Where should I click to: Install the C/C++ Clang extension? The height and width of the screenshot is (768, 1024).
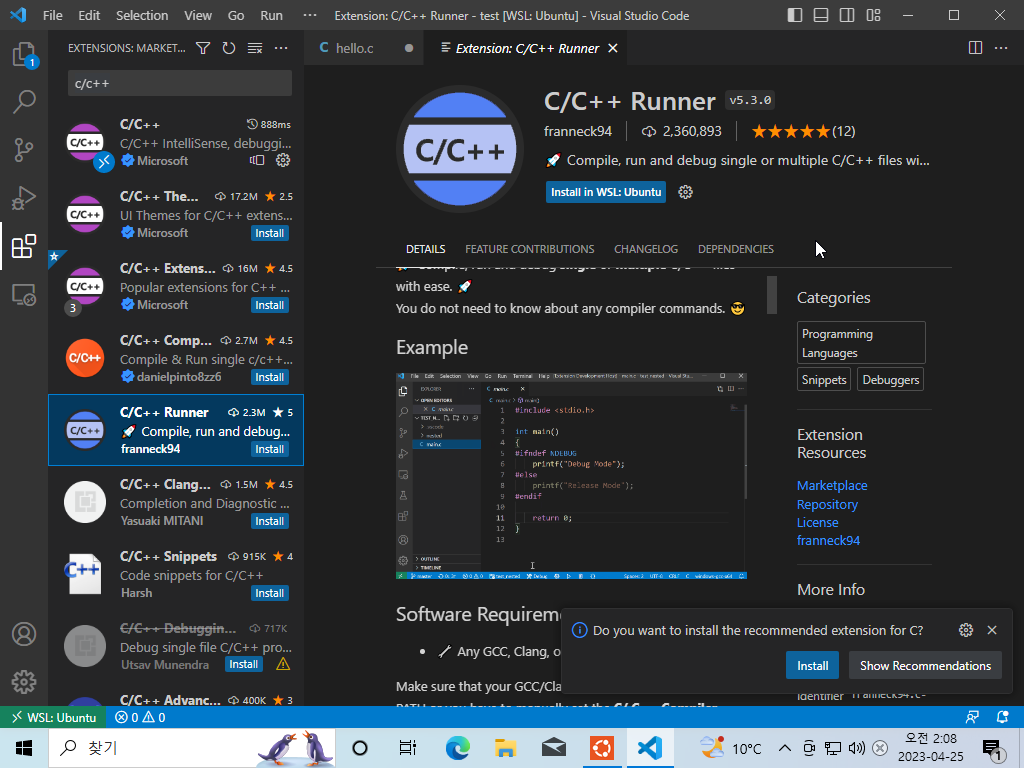(270, 521)
